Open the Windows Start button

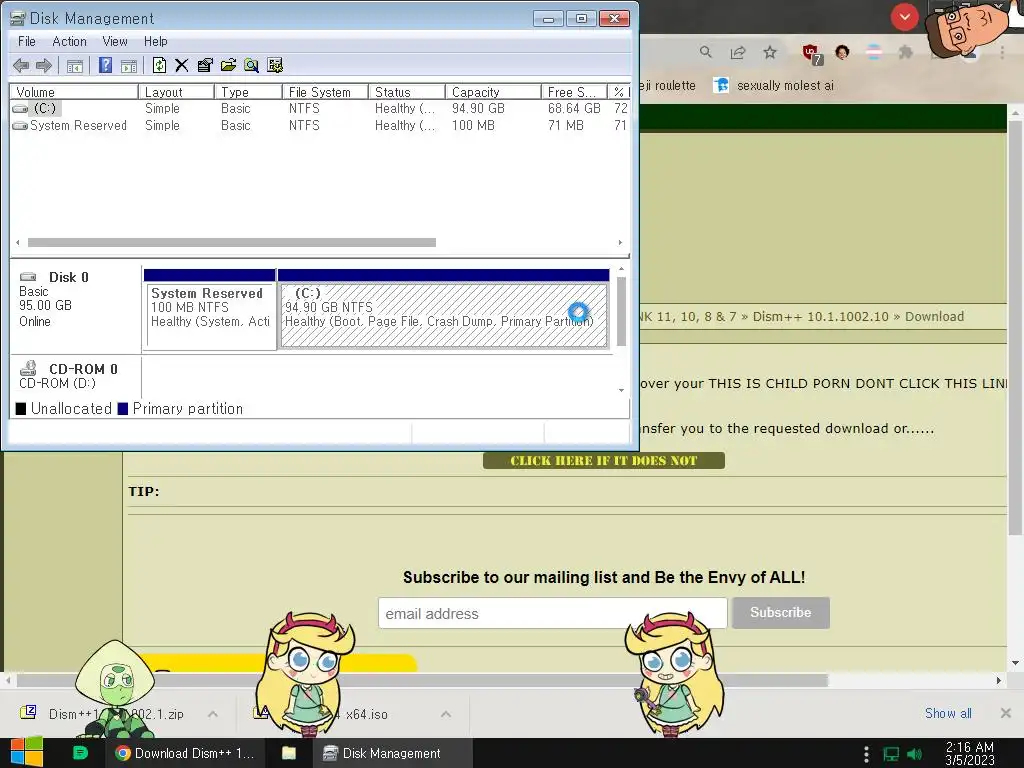click(26, 752)
